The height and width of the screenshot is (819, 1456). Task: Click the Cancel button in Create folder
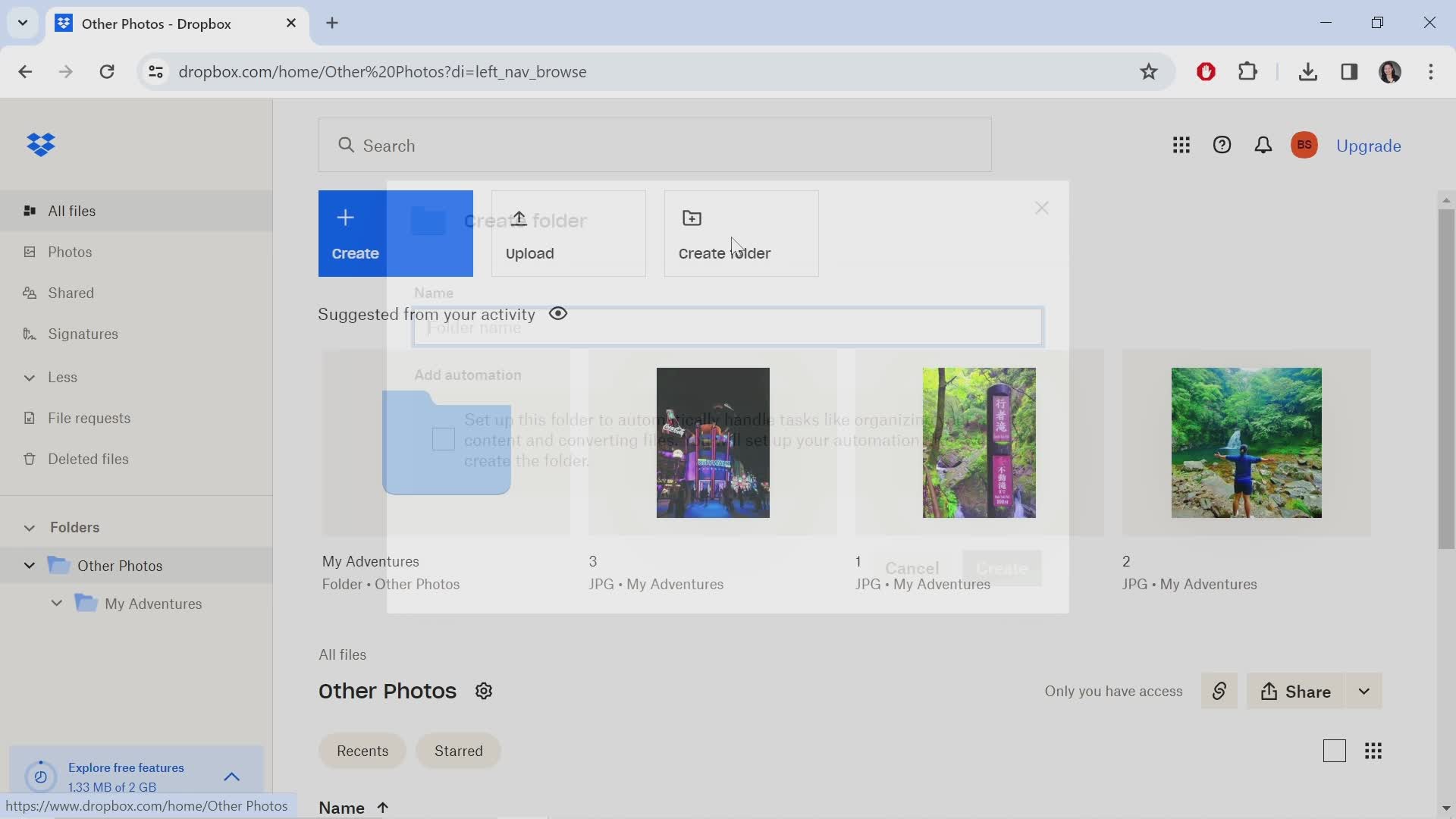(910, 567)
